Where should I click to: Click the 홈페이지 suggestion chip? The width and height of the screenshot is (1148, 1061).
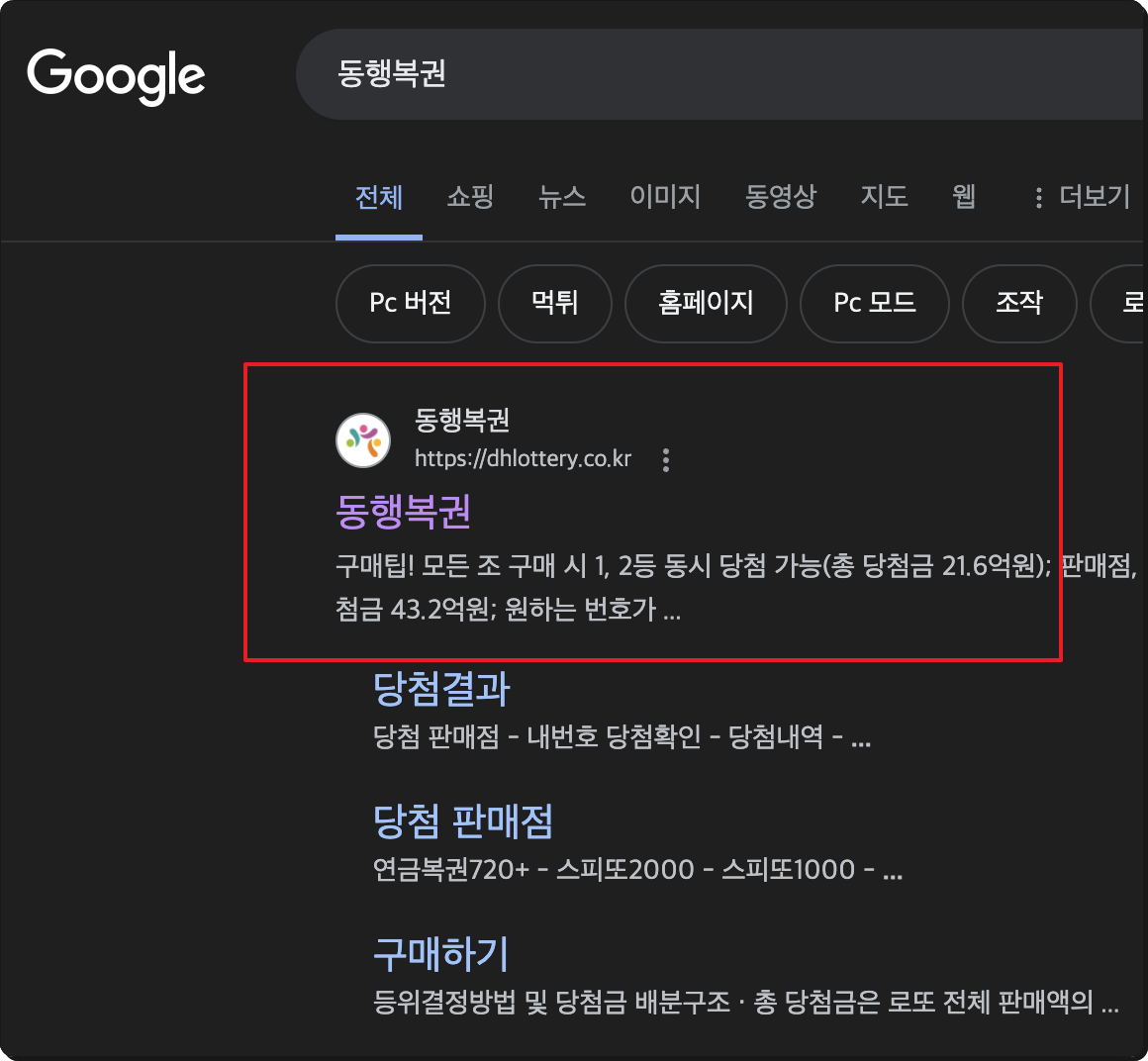click(706, 303)
